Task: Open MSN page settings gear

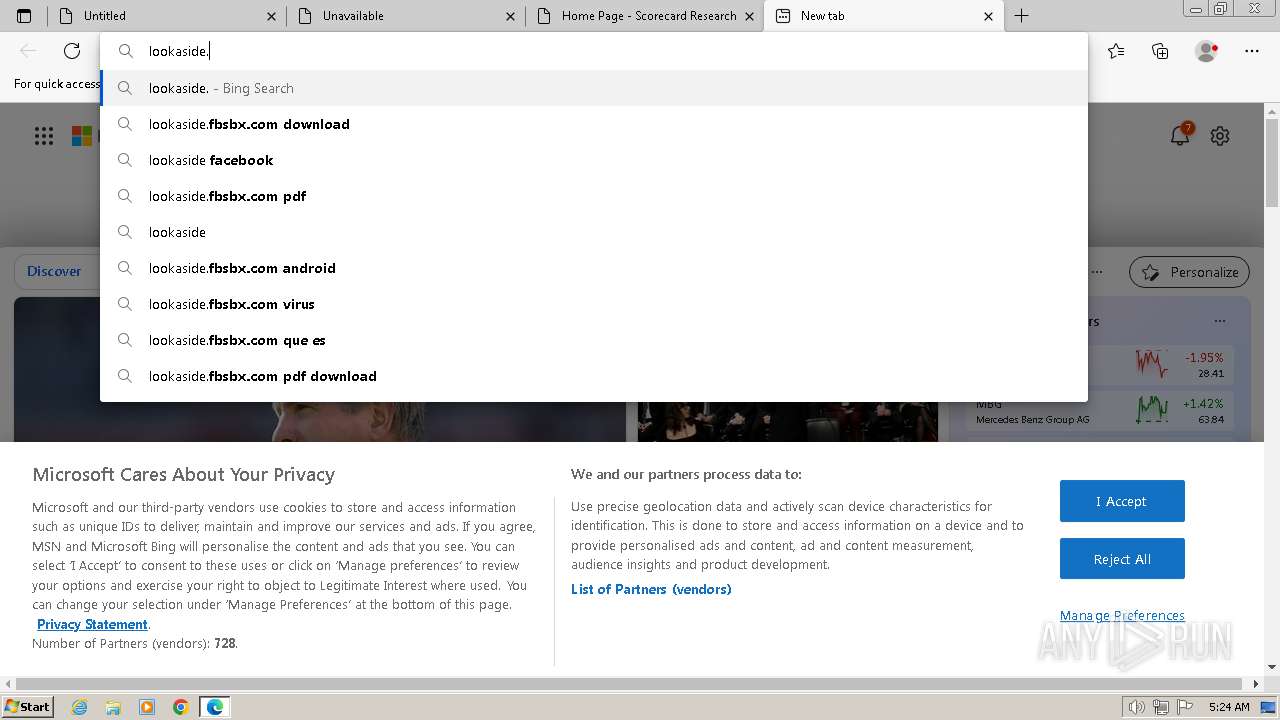Action: coord(1220,136)
